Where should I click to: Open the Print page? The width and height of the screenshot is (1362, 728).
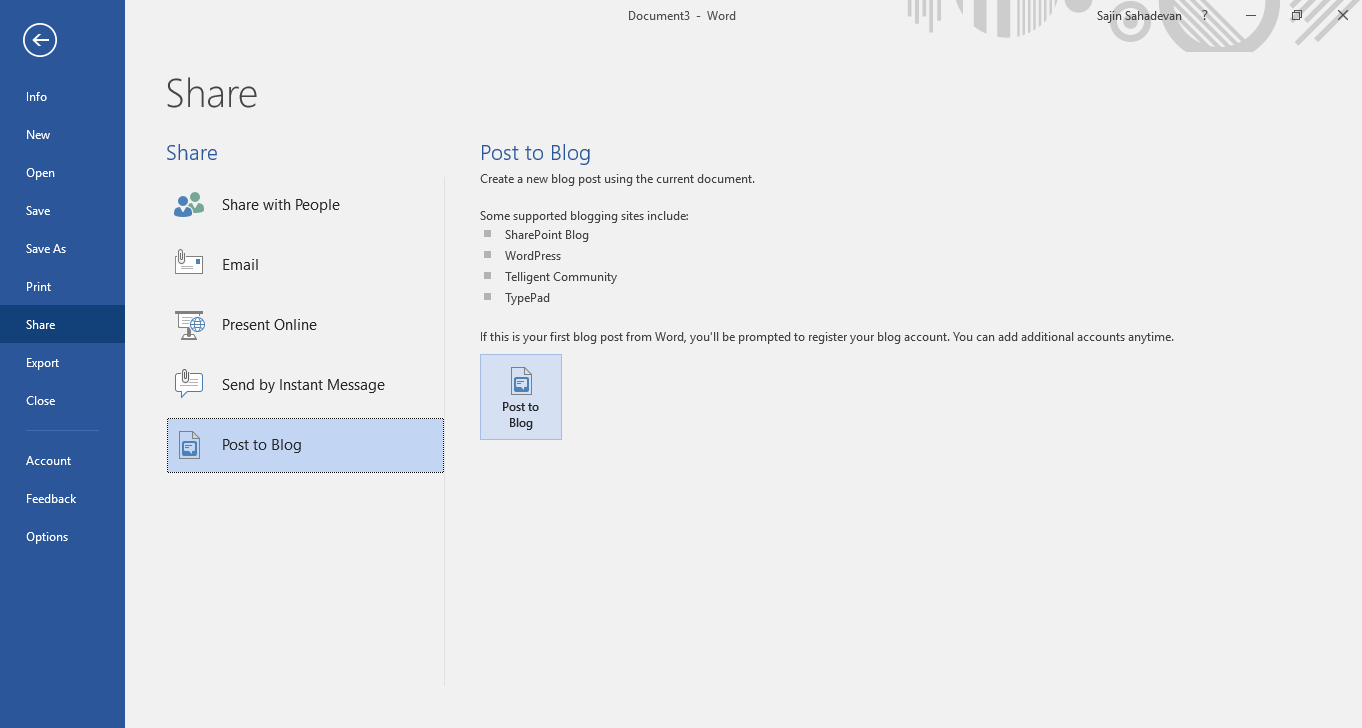62,287
